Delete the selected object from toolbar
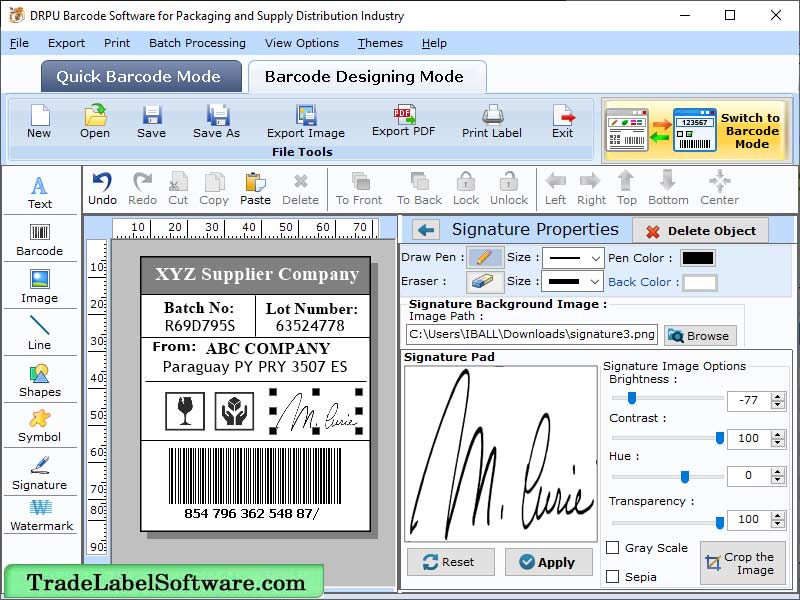This screenshot has width=800, height=600. coord(301,188)
